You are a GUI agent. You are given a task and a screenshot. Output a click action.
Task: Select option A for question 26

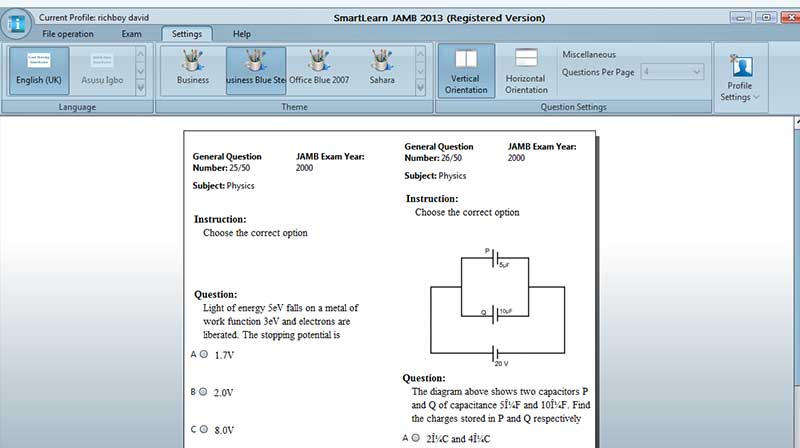click(415, 438)
